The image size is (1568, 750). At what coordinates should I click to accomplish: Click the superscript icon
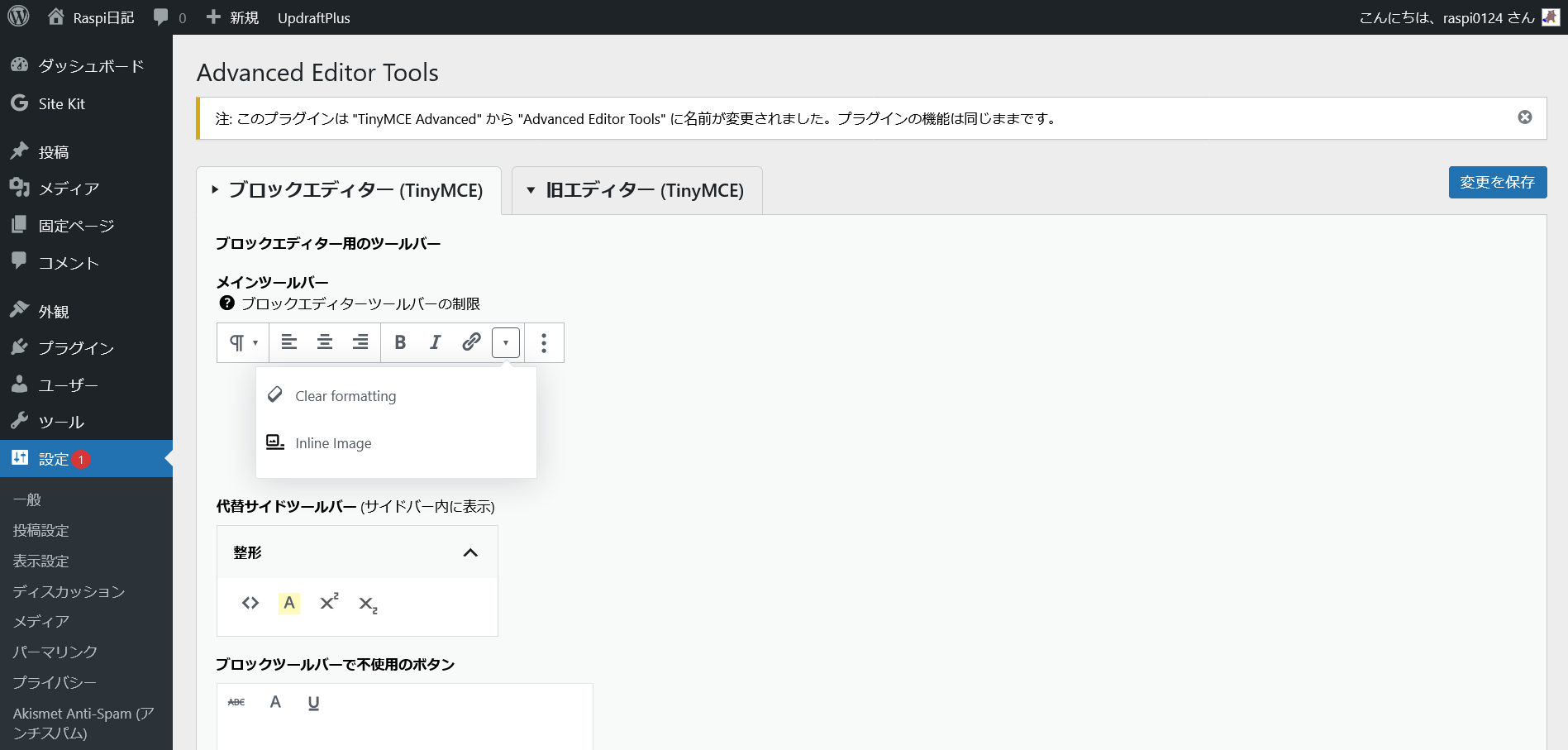(329, 602)
